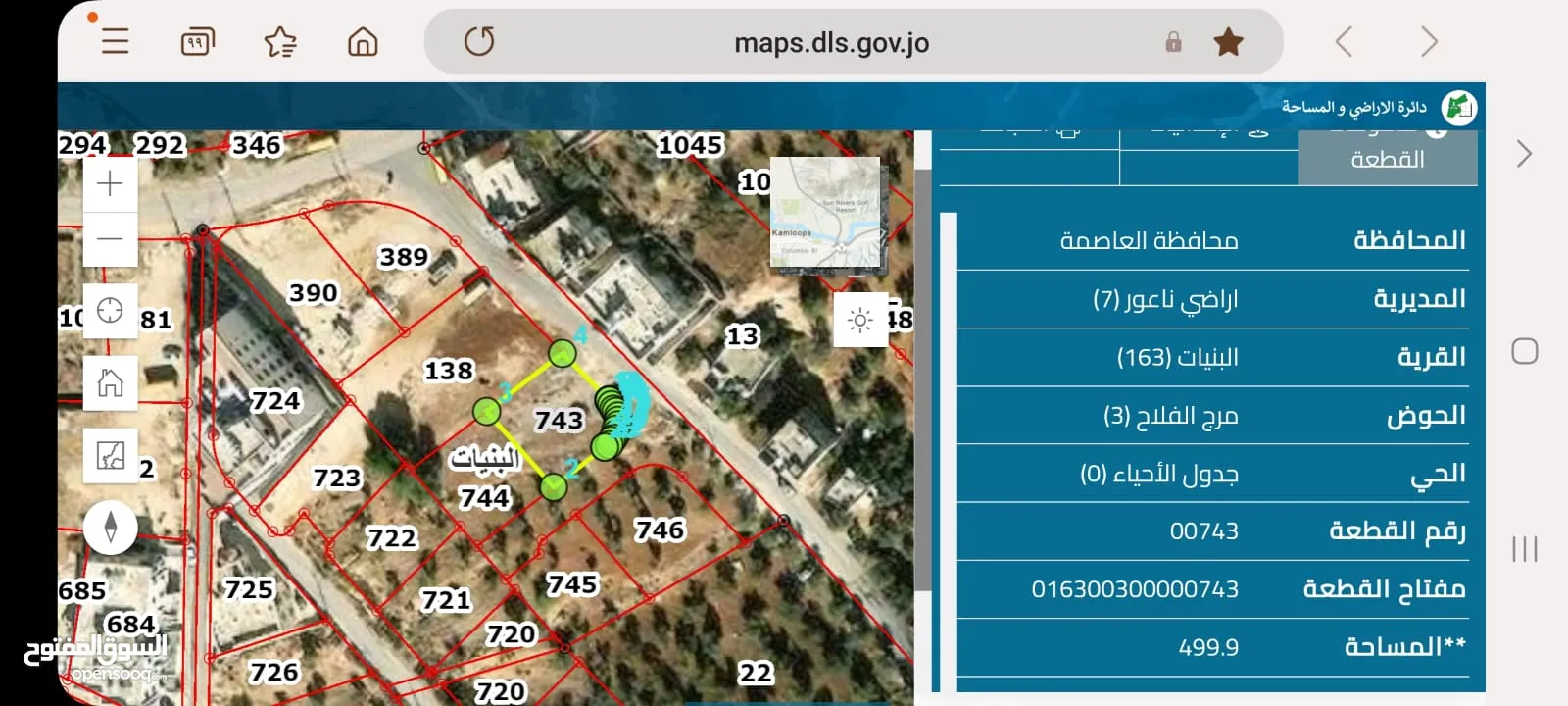The image size is (1568, 706).
Task: Click parcel label 723 on map
Action: (337, 479)
